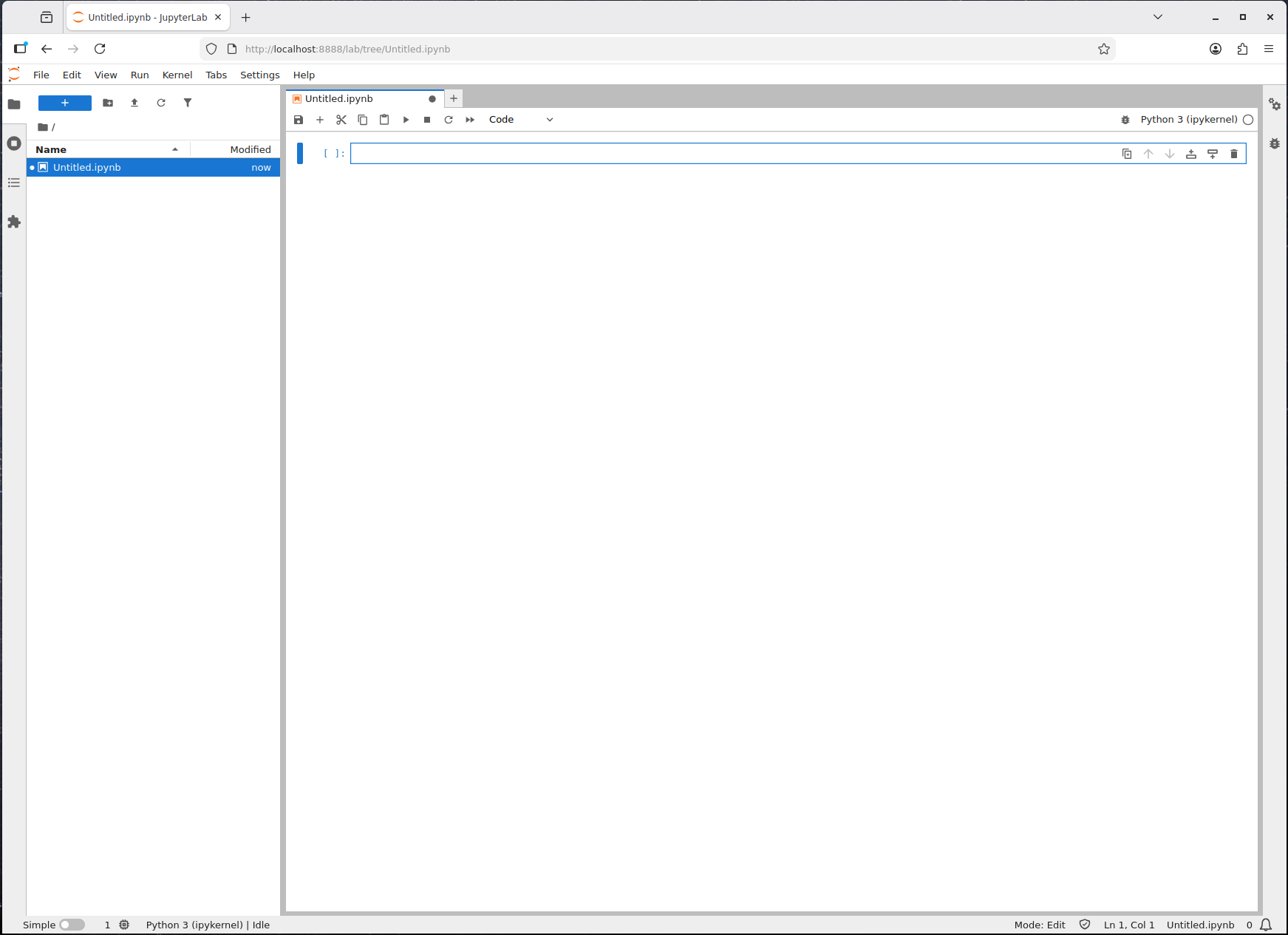
Task: Save the notebook with the floppy disk icon
Action: (x=299, y=120)
